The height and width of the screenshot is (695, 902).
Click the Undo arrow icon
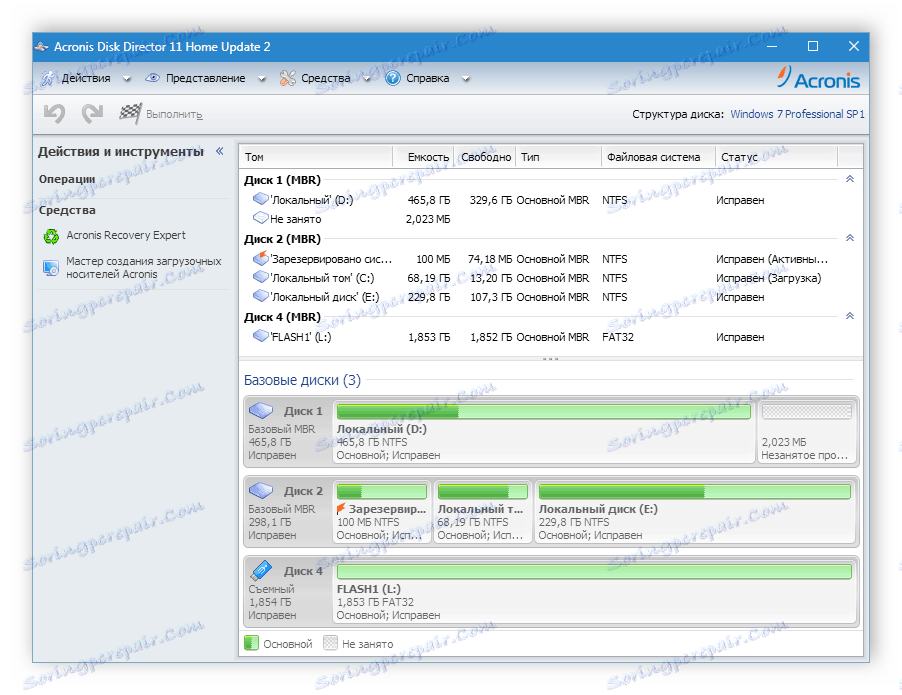click(54, 113)
